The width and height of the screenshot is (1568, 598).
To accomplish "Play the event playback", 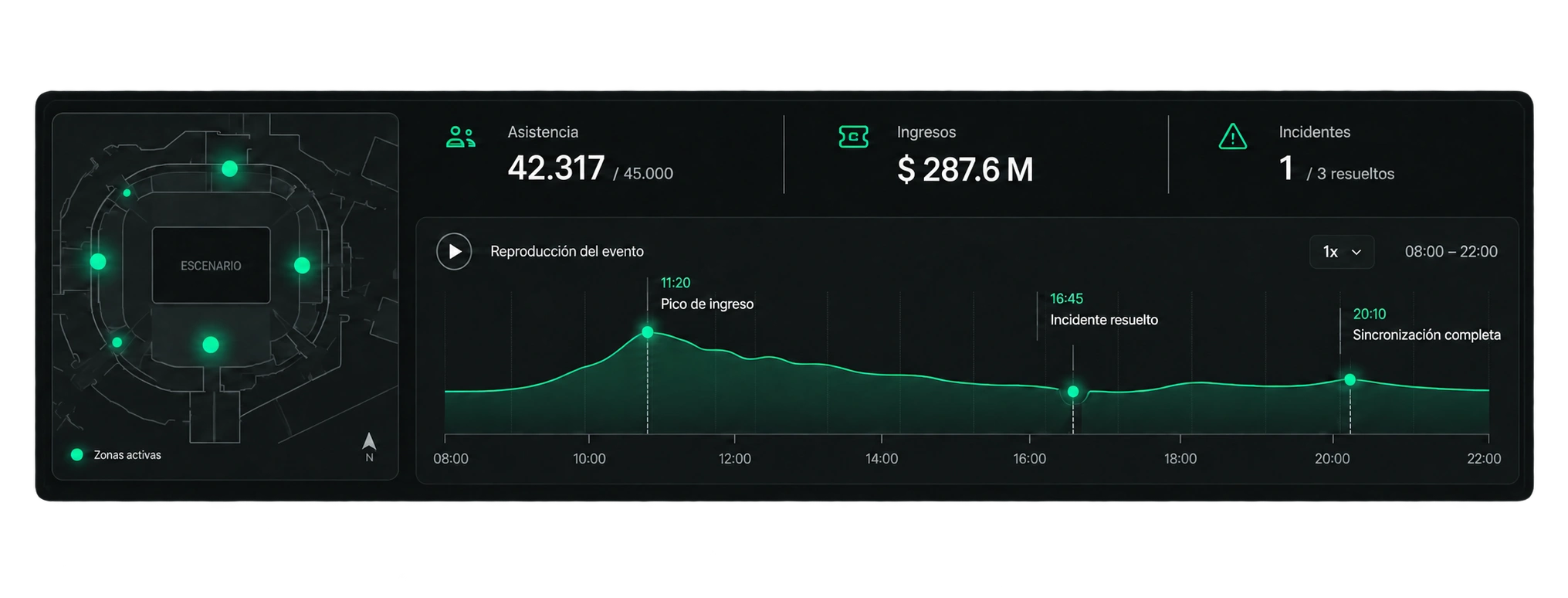I will (x=454, y=251).
